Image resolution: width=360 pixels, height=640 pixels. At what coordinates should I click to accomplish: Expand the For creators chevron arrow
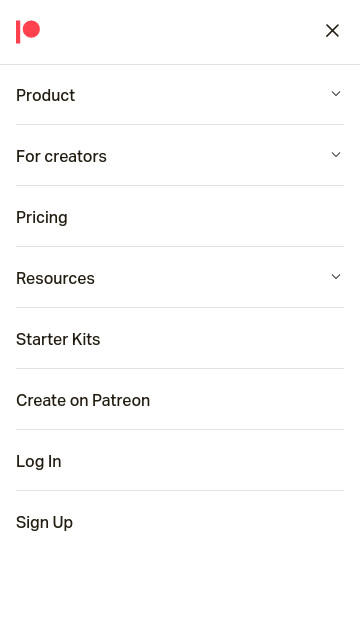click(x=336, y=155)
